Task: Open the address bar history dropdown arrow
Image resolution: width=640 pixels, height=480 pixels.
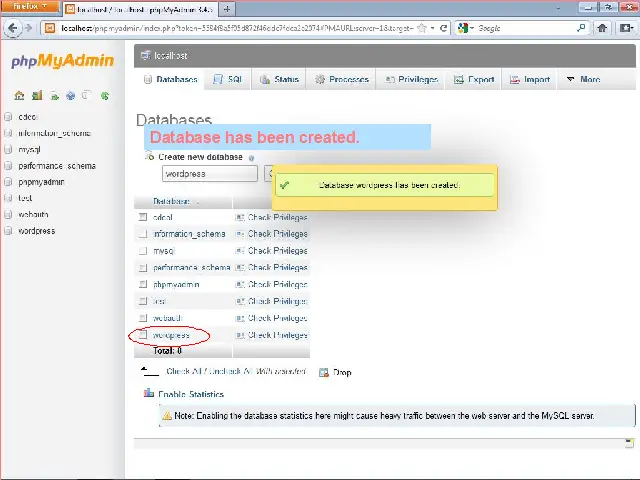Action: tap(433, 28)
